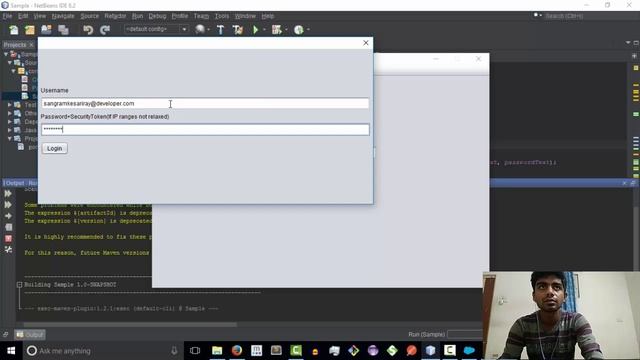Viewport: 640px width, 360px height.
Task: Click Salesforce cloud icon on taskbar
Action: tap(469, 351)
